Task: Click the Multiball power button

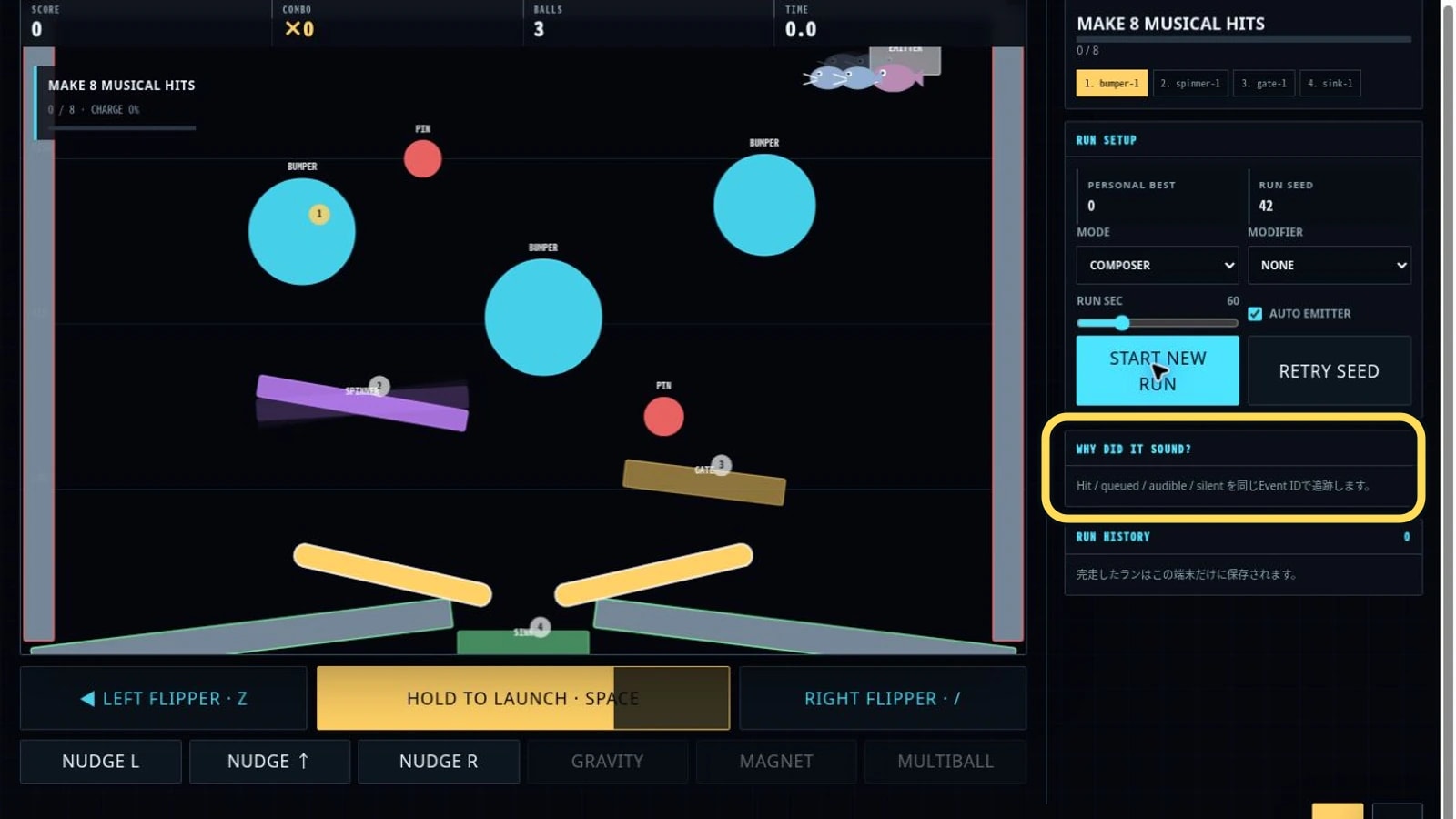Action: click(x=945, y=761)
